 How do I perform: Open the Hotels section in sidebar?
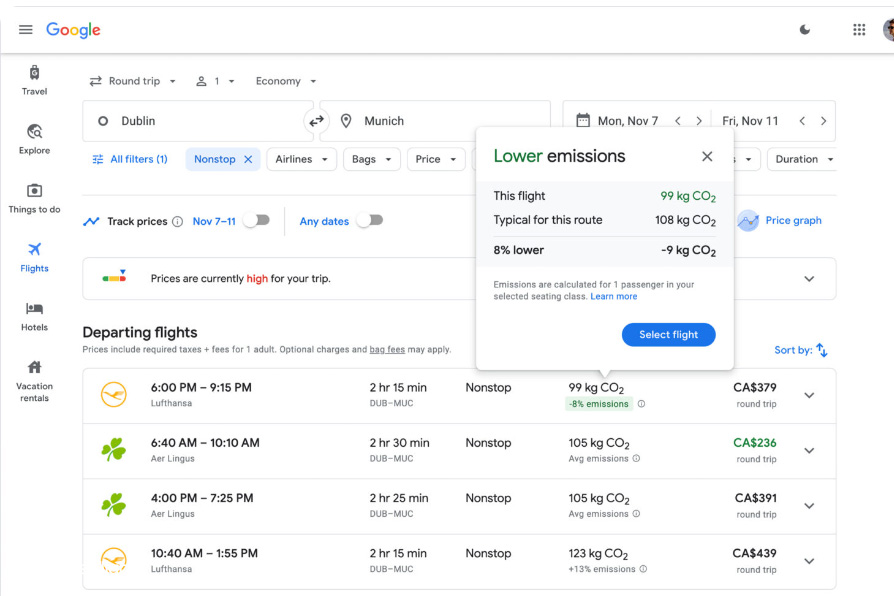click(34, 317)
